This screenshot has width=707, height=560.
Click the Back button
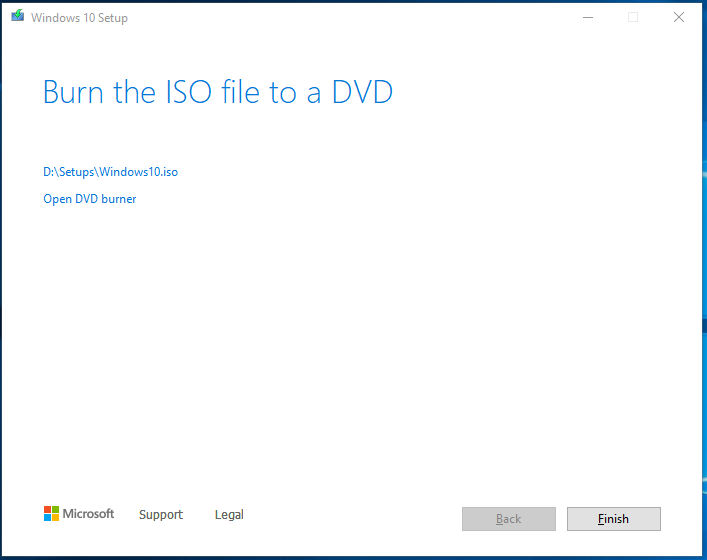[509, 519]
